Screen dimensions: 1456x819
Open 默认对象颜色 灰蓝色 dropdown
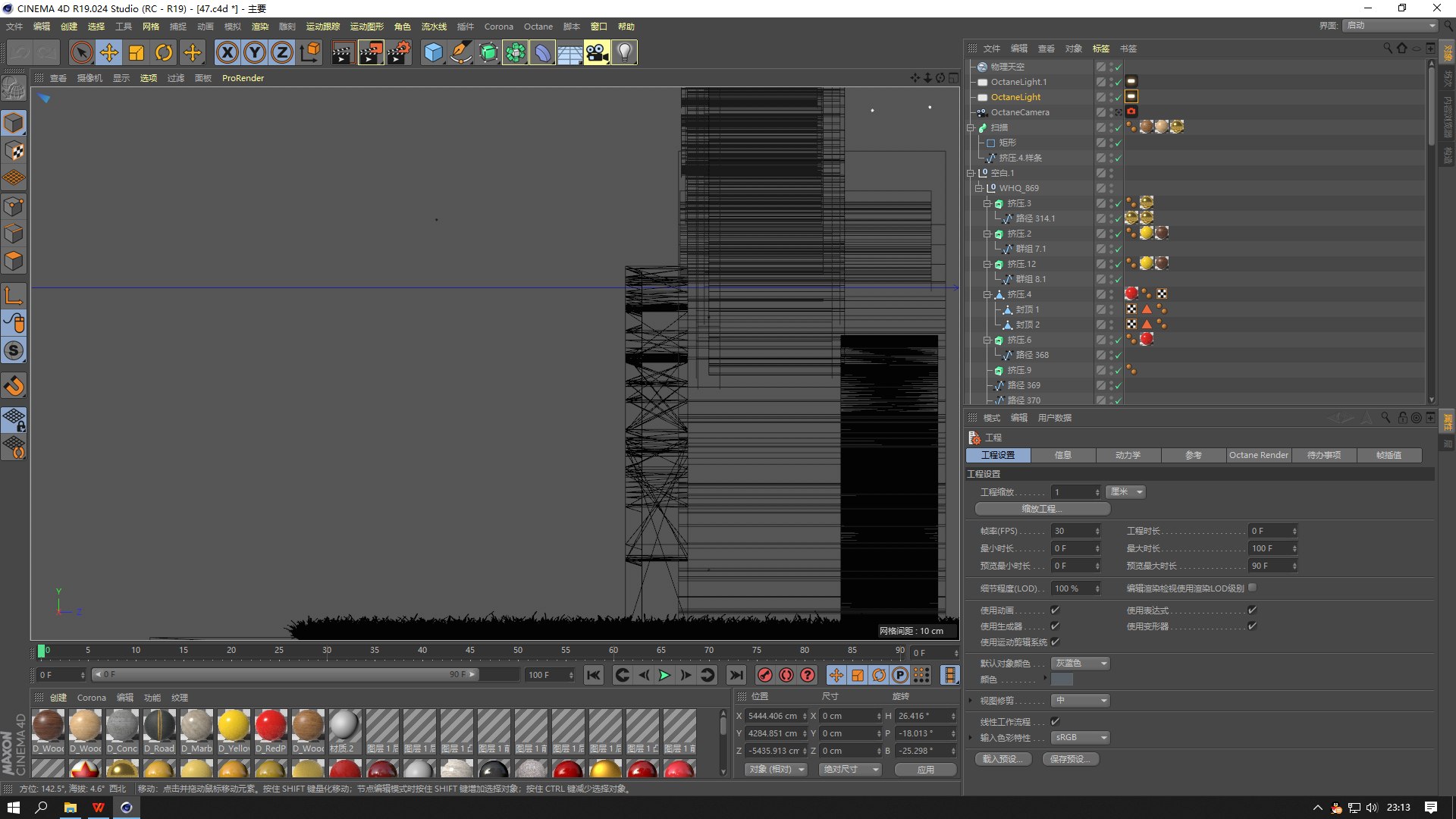(x=1081, y=663)
